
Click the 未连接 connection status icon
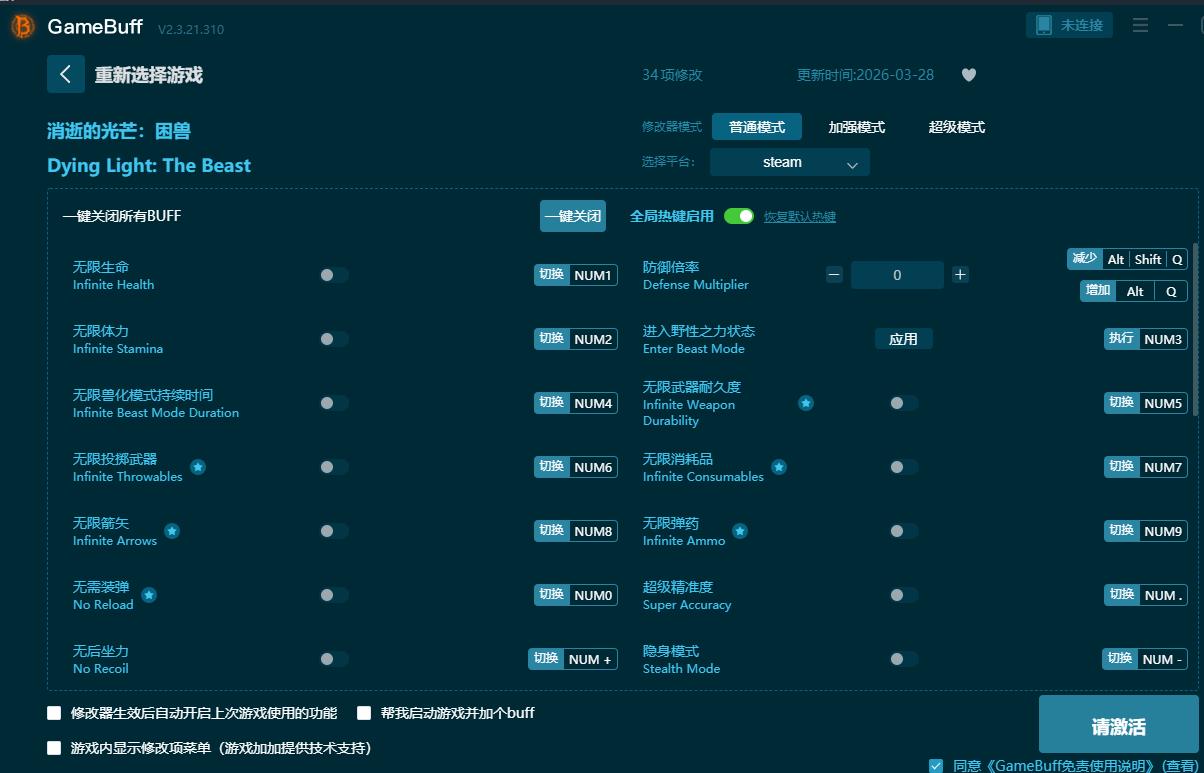click(x=1069, y=25)
